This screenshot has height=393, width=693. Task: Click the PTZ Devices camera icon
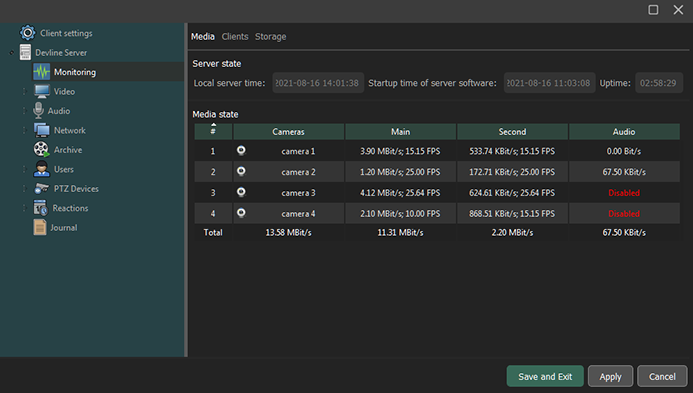click(42, 188)
